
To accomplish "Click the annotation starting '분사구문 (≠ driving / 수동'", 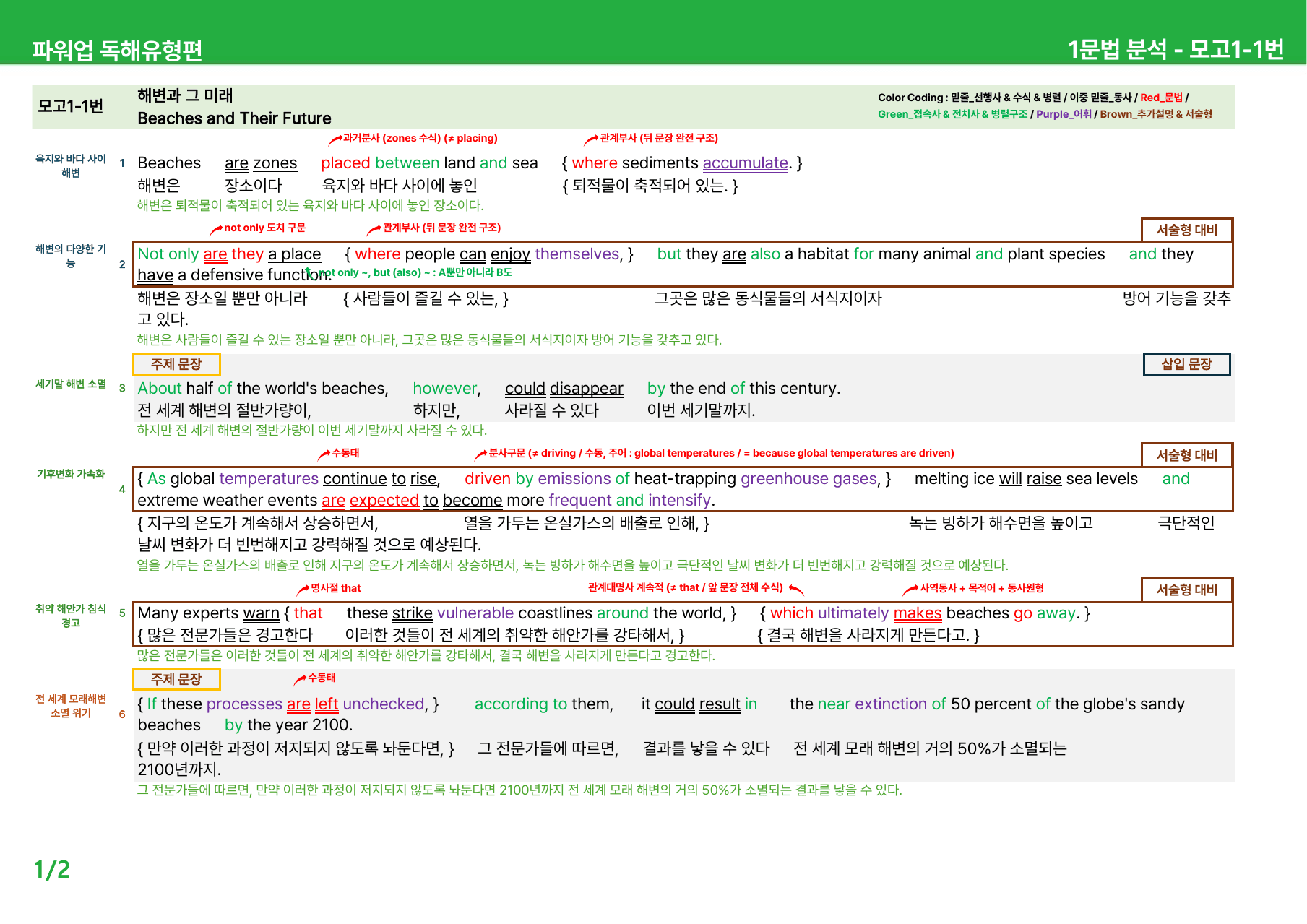I will 721,453.
